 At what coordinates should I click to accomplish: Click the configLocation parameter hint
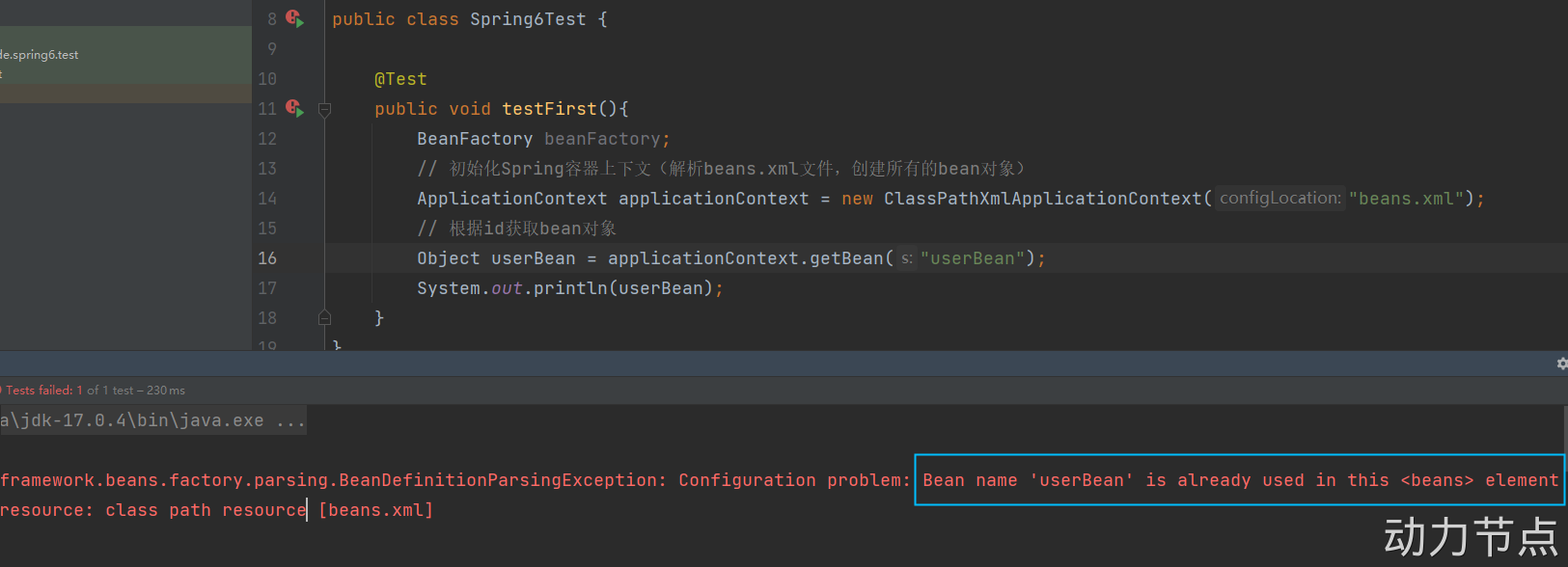pyautogui.click(x=1279, y=199)
